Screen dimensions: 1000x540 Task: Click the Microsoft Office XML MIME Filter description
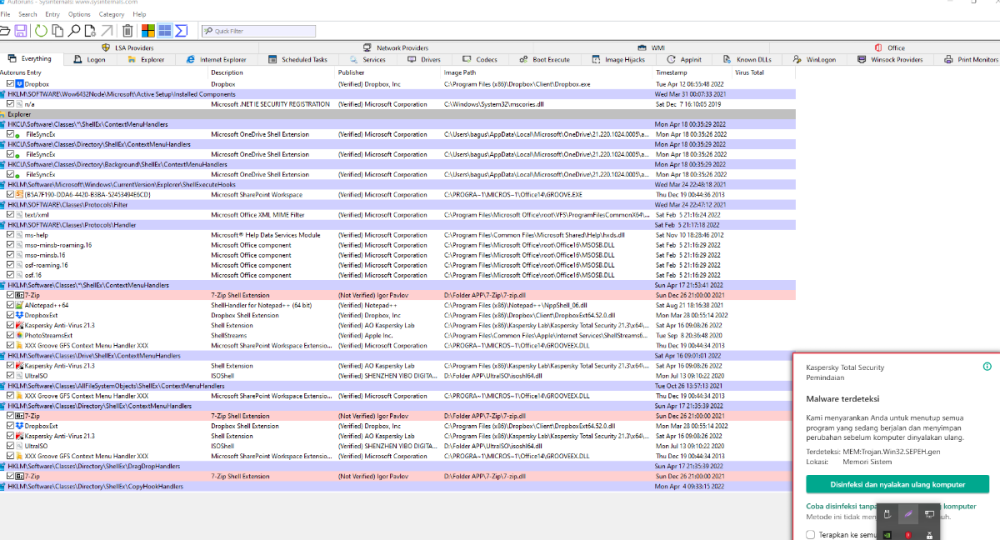(x=258, y=215)
